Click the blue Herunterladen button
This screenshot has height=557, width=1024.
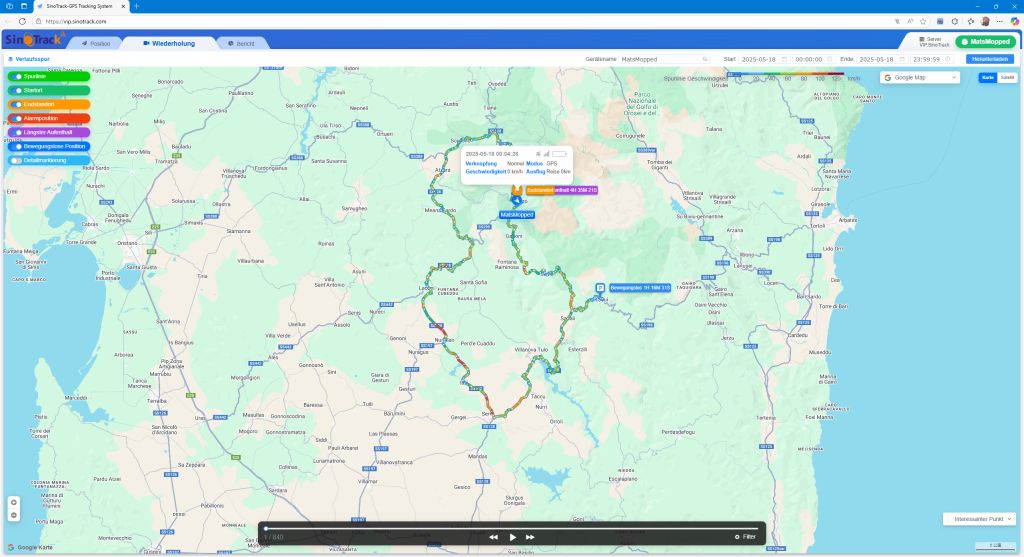[989, 59]
